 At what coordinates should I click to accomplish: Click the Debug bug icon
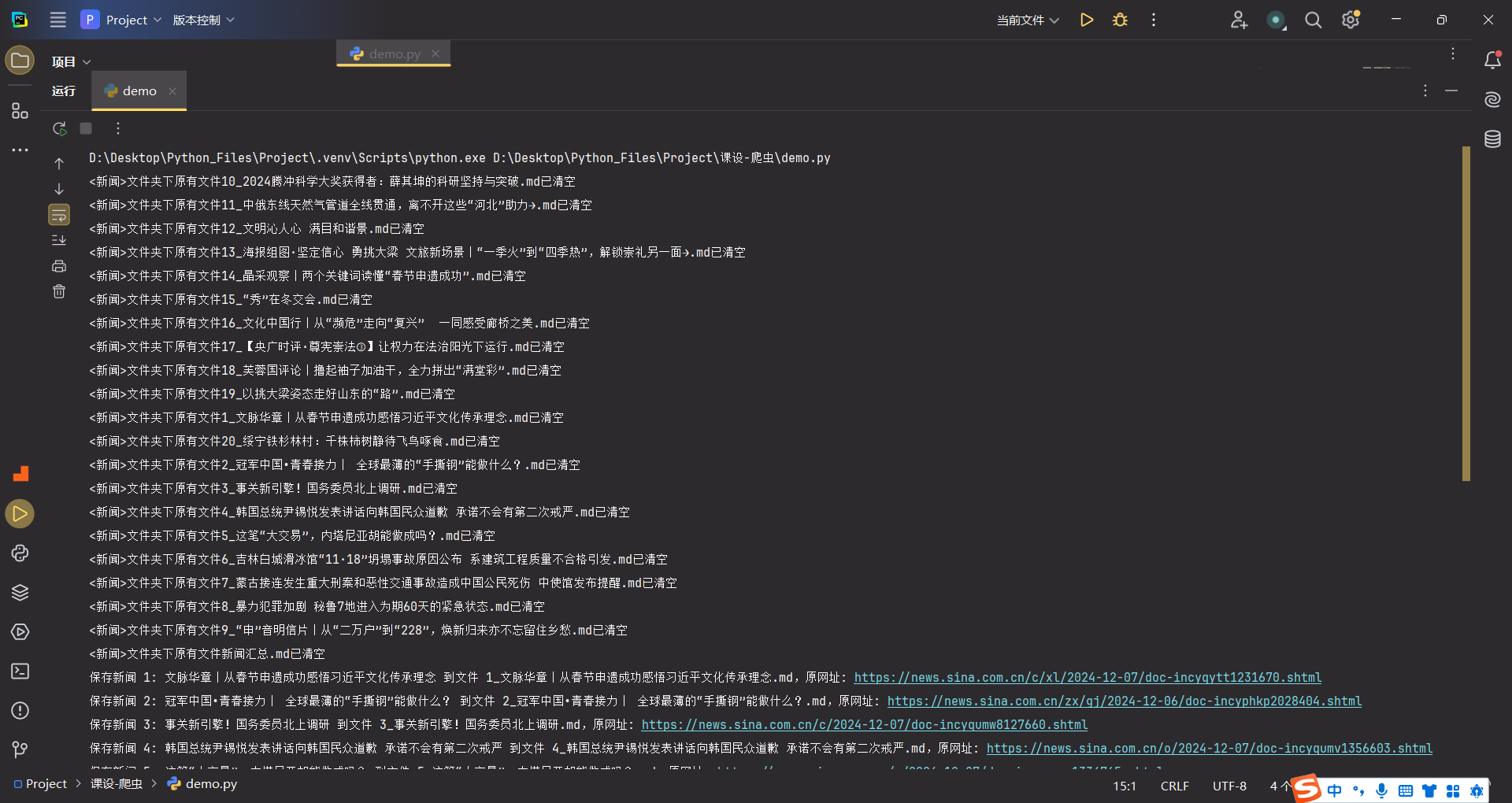1120,20
